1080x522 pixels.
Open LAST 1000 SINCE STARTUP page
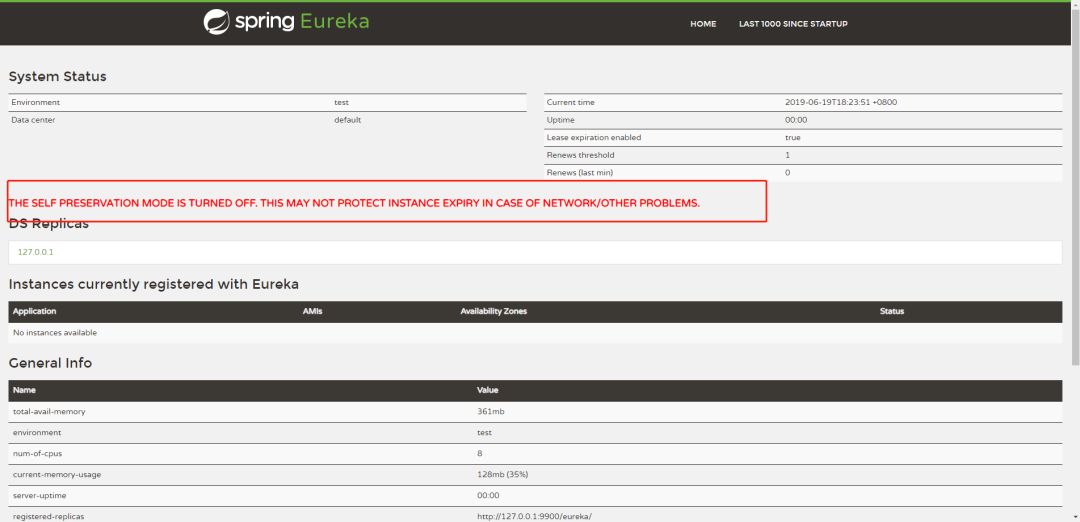tap(793, 24)
